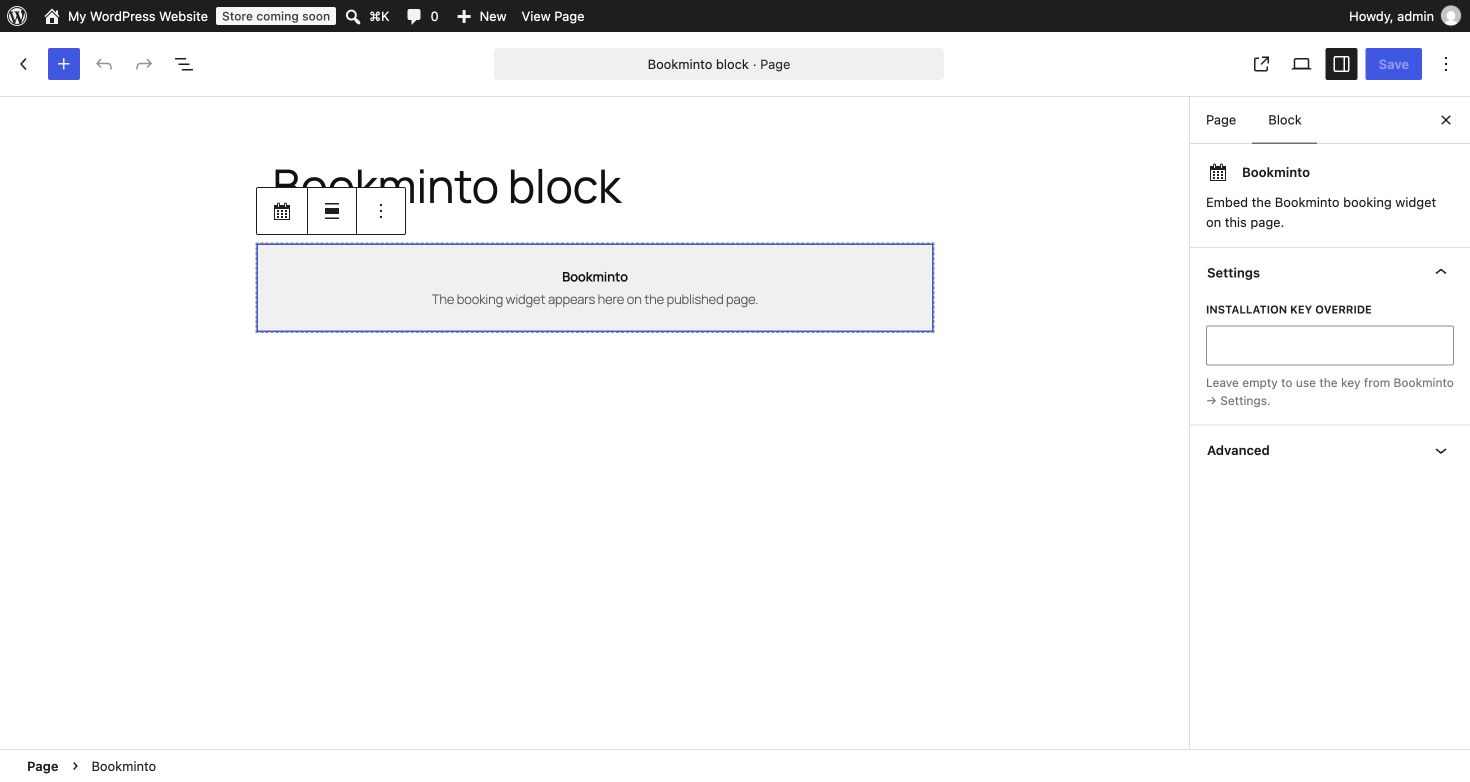The height and width of the screenshot is (782, 1470).
Task: Toggle the Settings sidebar panel
Action: tap(1341, 64)
